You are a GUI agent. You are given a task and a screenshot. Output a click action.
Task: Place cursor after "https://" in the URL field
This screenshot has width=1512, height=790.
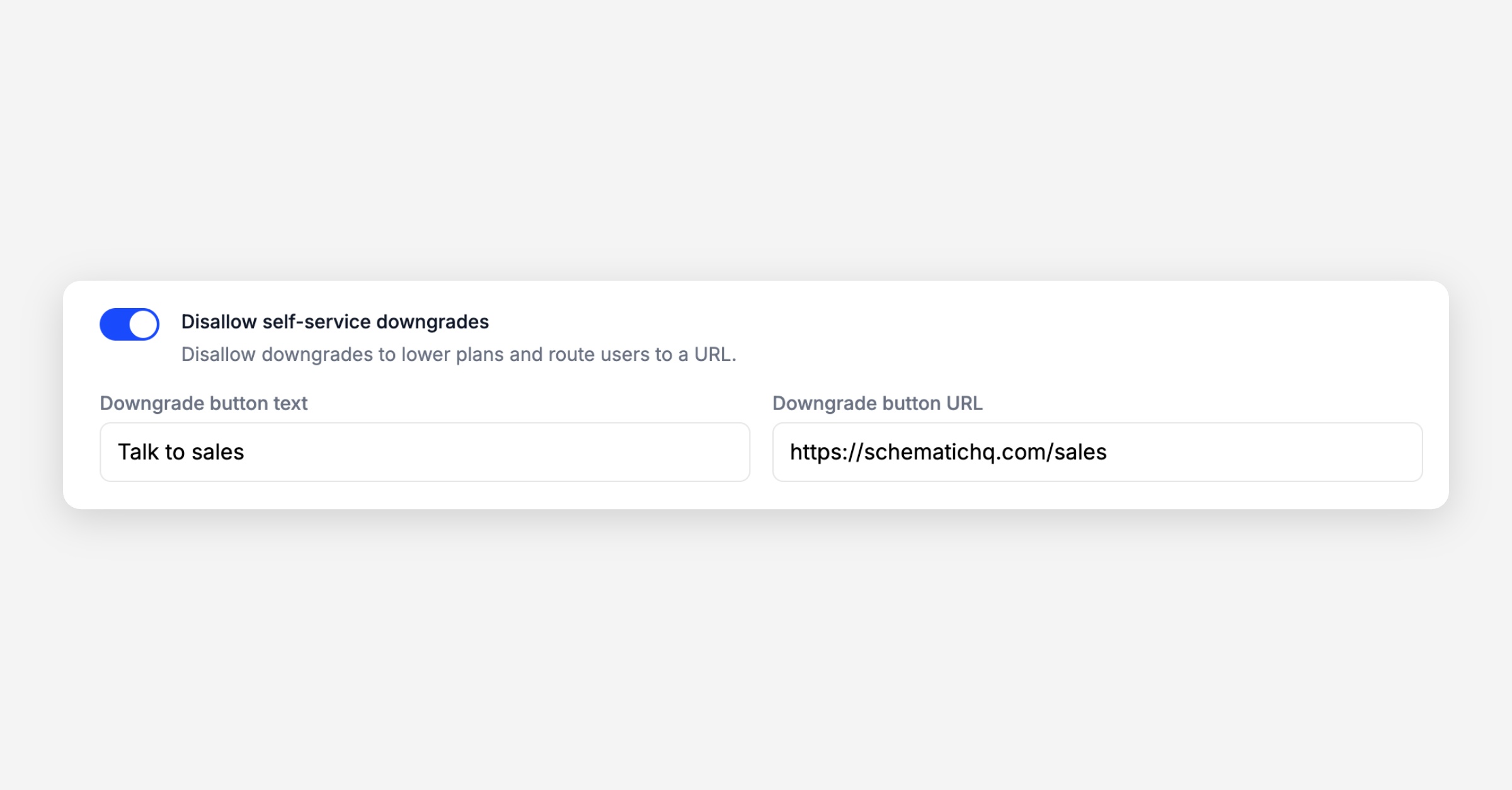click(863, 452)
